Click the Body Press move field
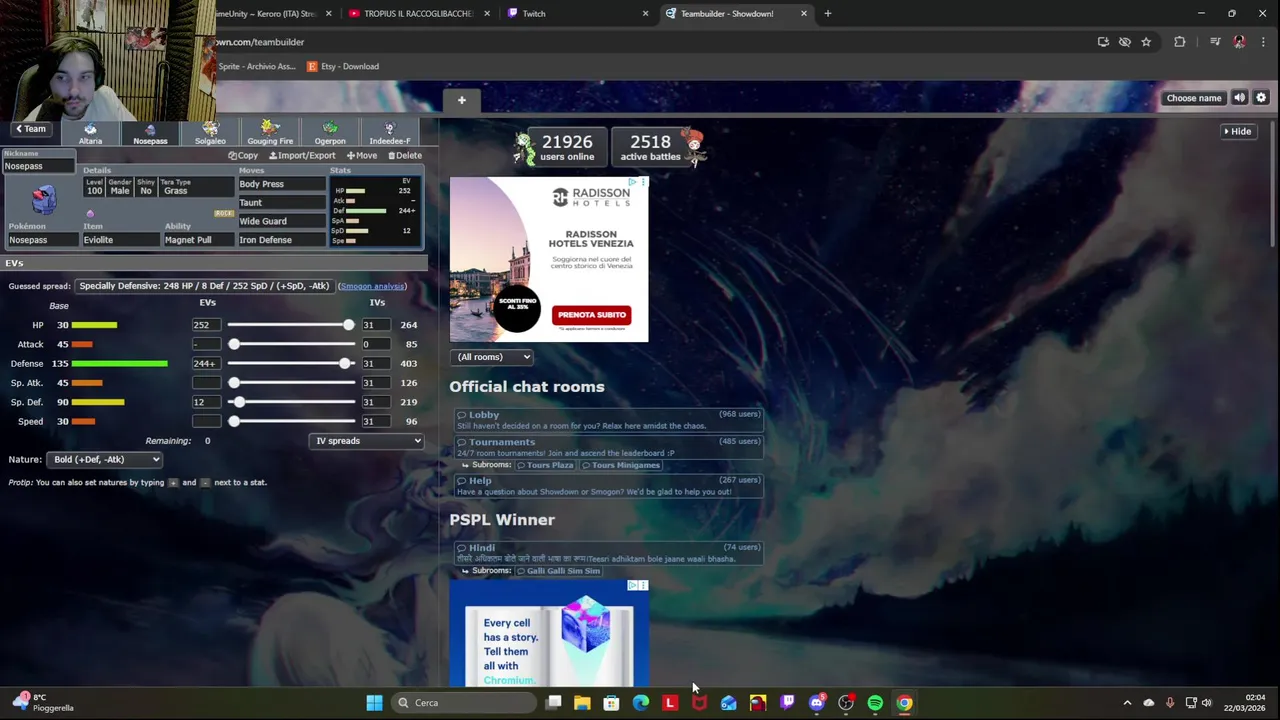 click(x=281, y=184)
